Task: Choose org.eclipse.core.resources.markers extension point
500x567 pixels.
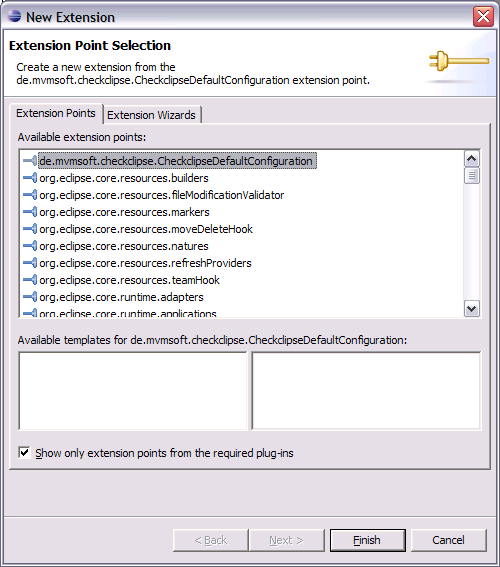Action: click(124, 212)
